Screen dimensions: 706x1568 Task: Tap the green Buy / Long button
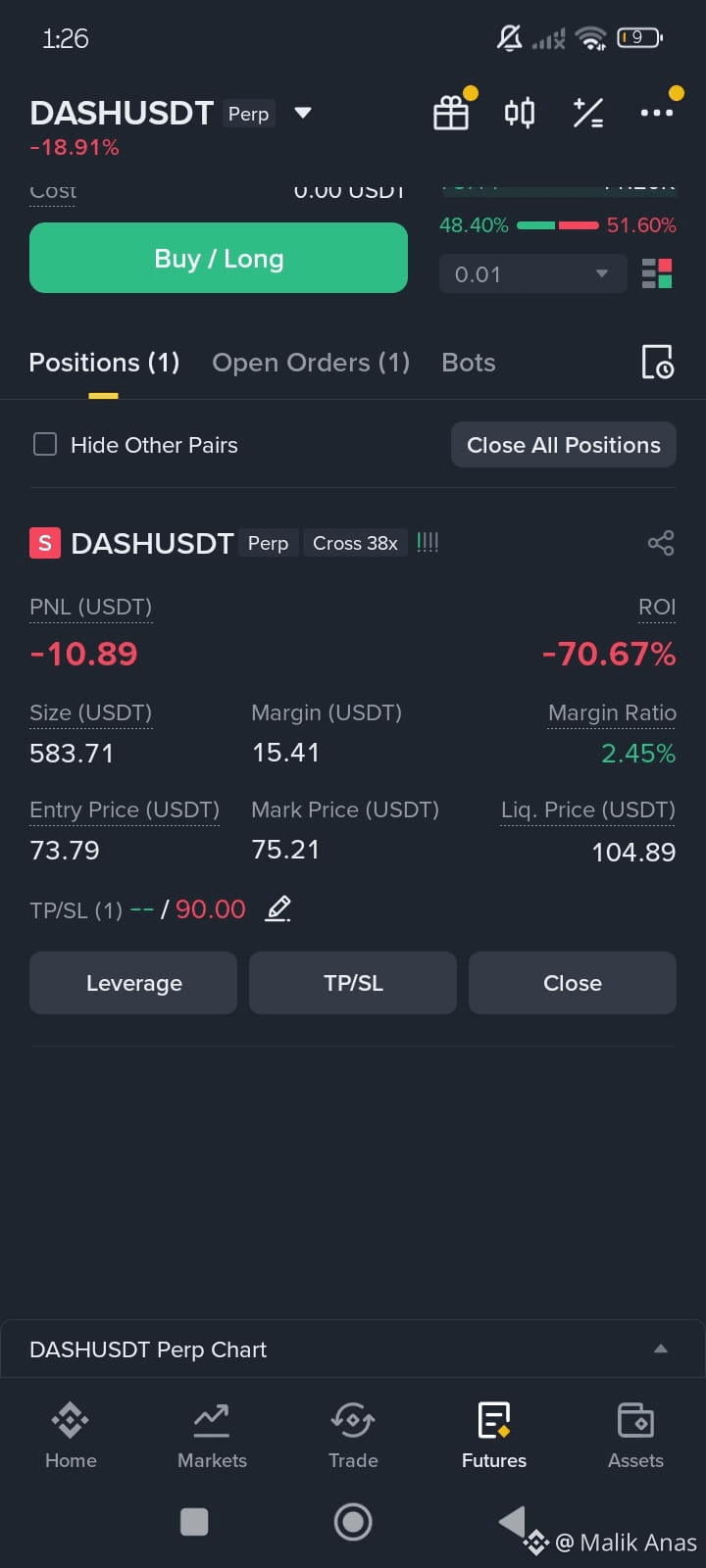point(219,258)
